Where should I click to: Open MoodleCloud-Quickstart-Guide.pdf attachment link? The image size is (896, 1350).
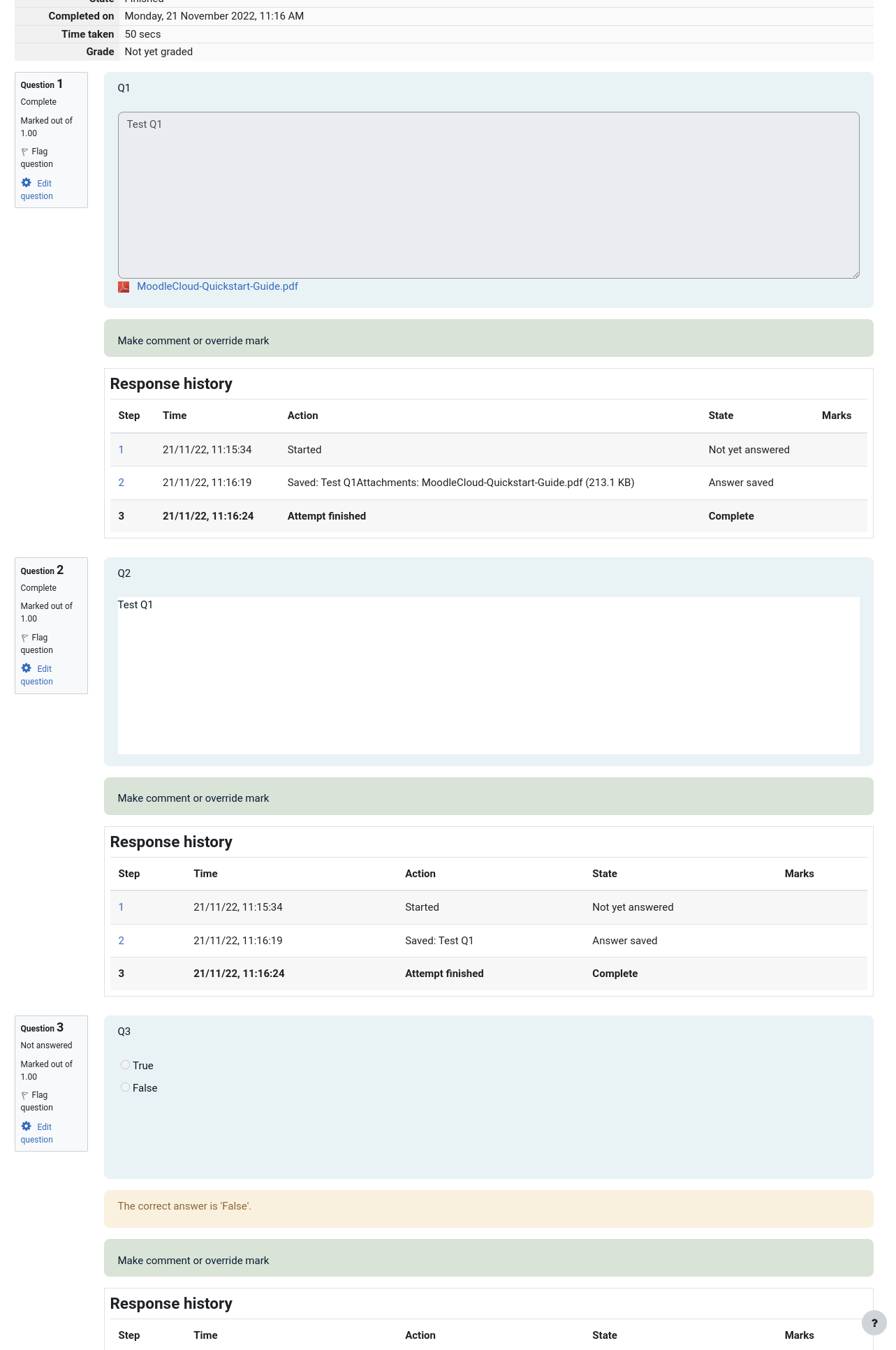point(217,286)
